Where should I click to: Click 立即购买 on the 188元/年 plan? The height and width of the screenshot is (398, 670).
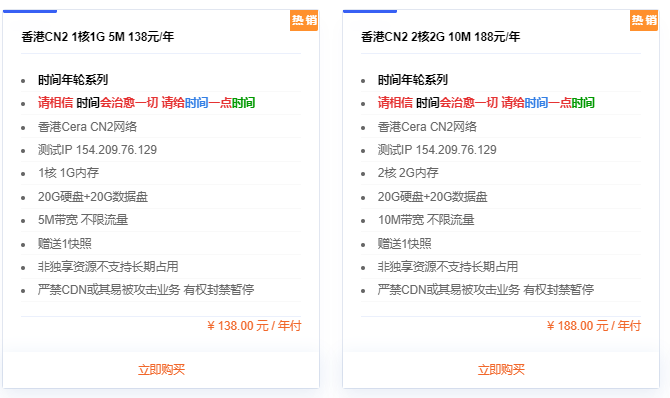(x=501, y=369)
